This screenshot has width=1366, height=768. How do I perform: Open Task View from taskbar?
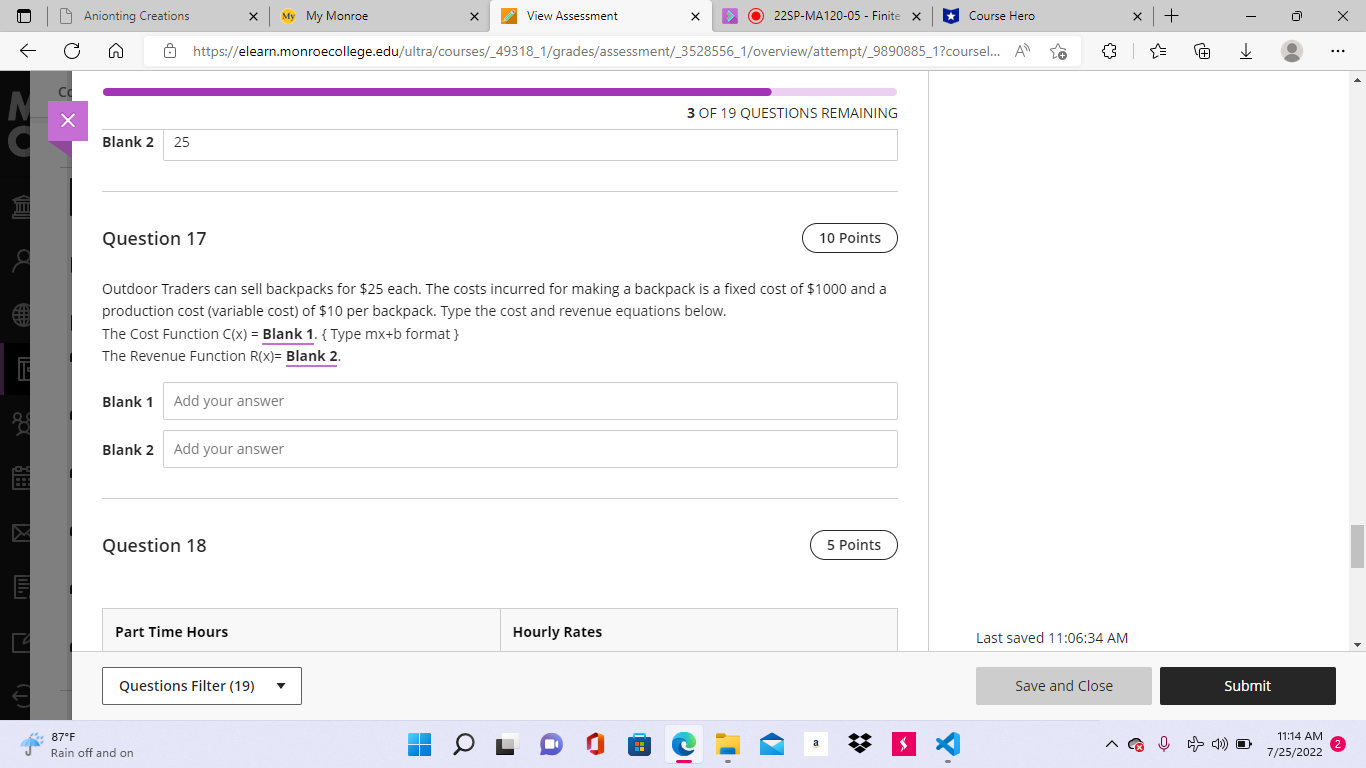click(x=507, y=744)
